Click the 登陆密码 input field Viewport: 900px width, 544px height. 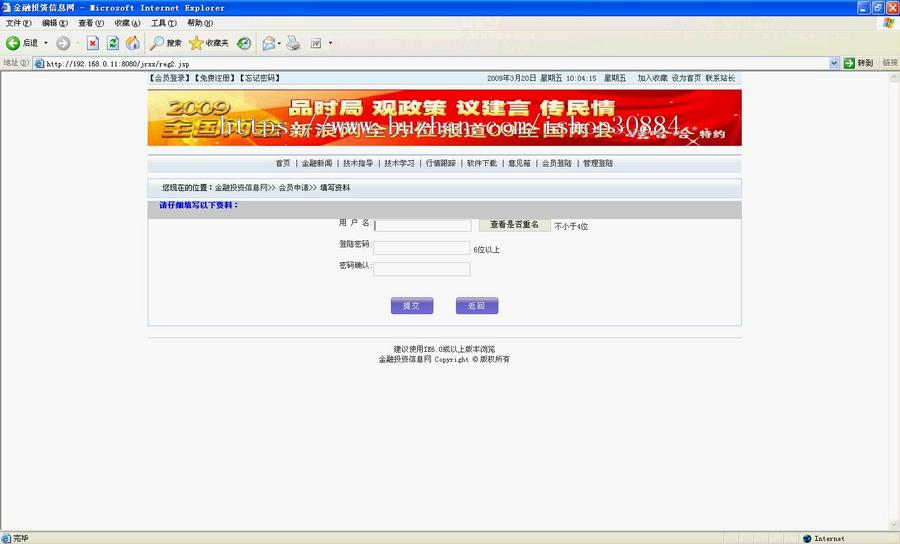click(x=422, y=248)
